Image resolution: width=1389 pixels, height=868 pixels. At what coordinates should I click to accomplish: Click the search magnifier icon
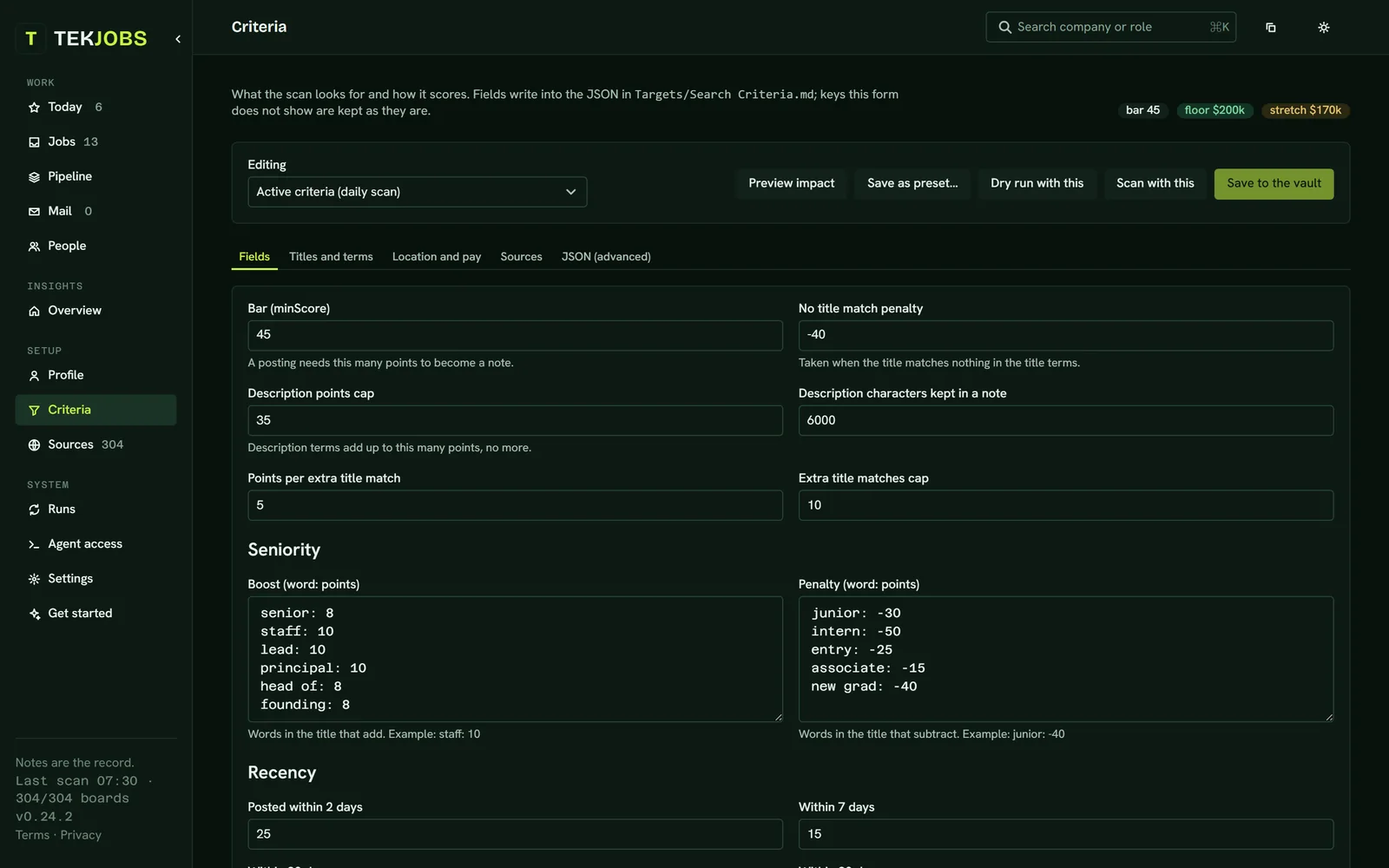click(x=1004, y=27)
